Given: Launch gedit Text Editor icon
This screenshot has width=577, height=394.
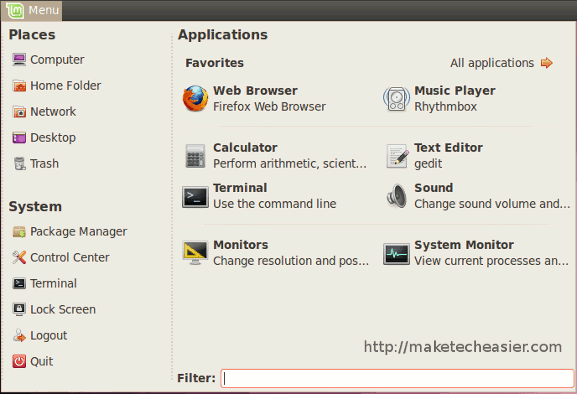Looking at the screenshot, I should [x=397, y=156].
